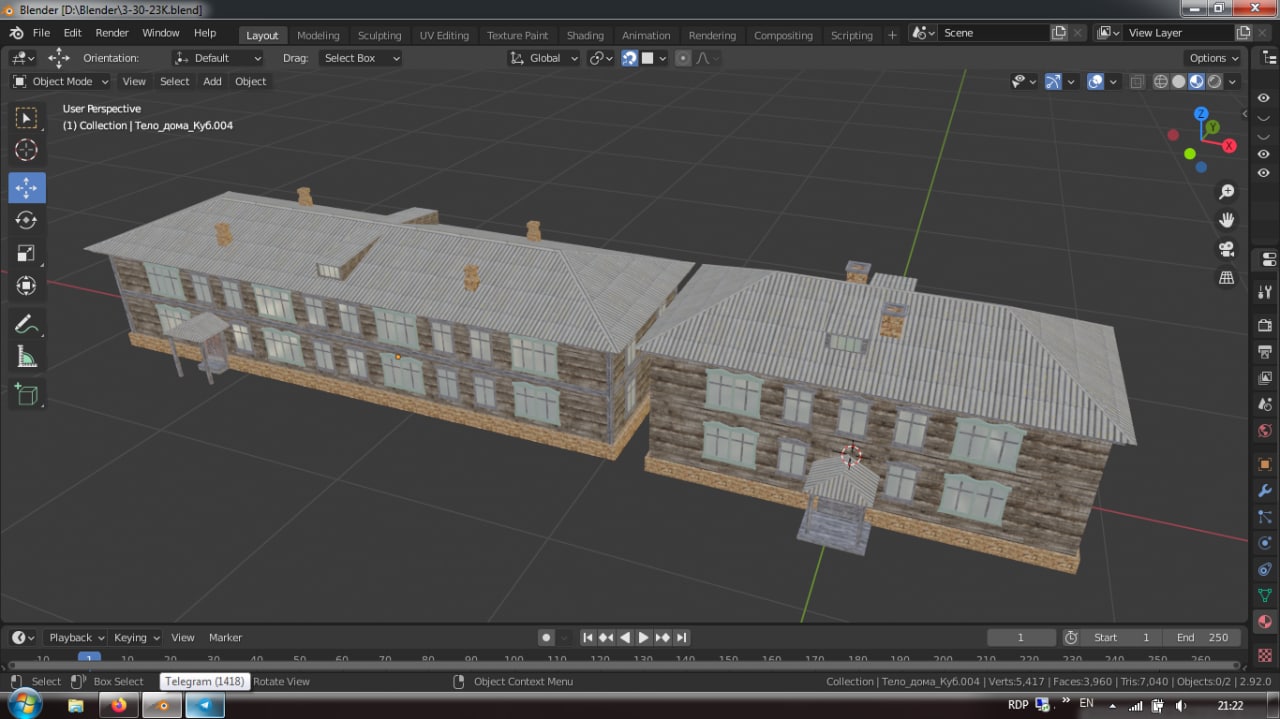
Task: Open Modifier properties wrench tab
Action: tap(1265, 491)
